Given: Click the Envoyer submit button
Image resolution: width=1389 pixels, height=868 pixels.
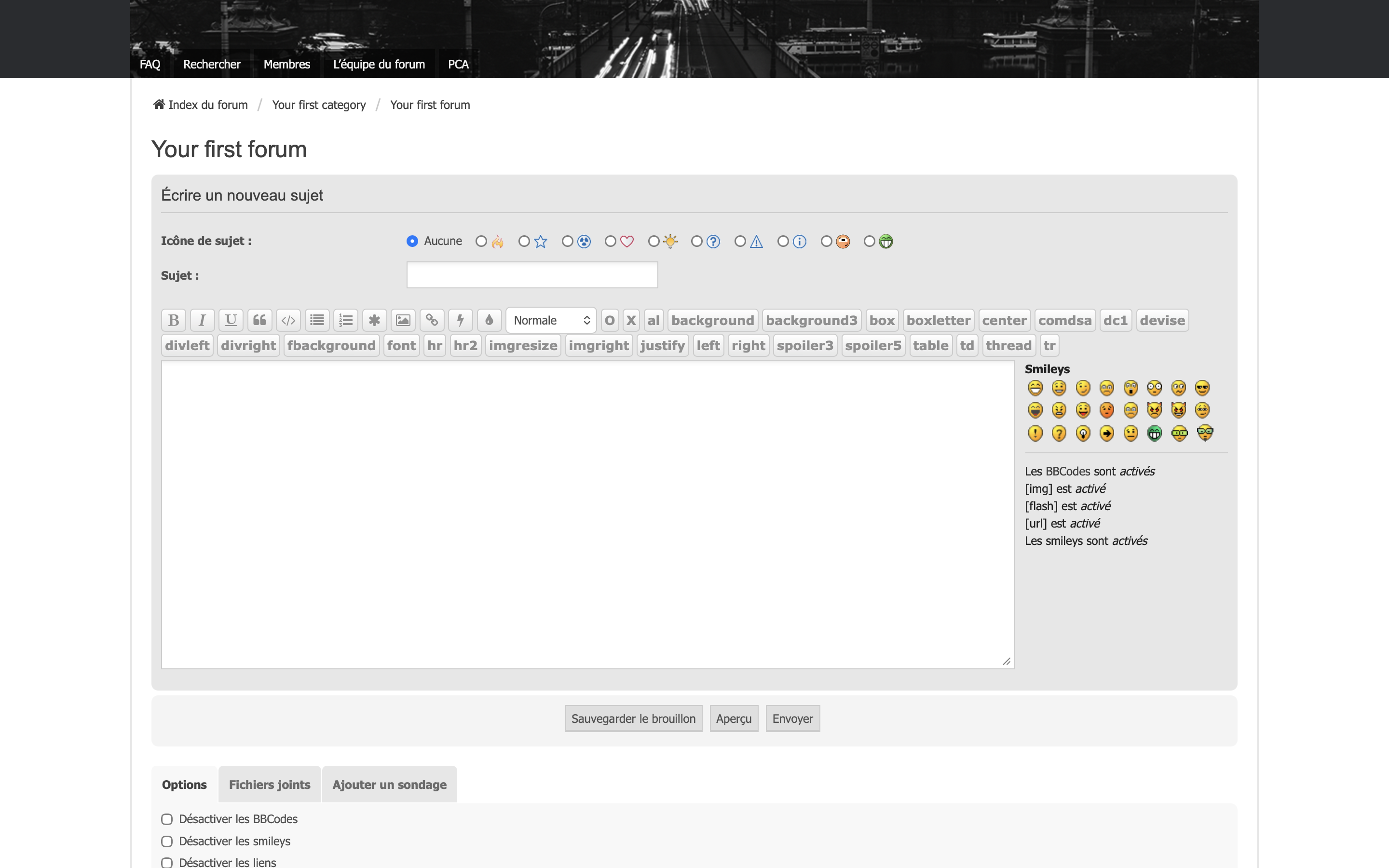Looking at the screenshot, I should click(x=792, y=719).
